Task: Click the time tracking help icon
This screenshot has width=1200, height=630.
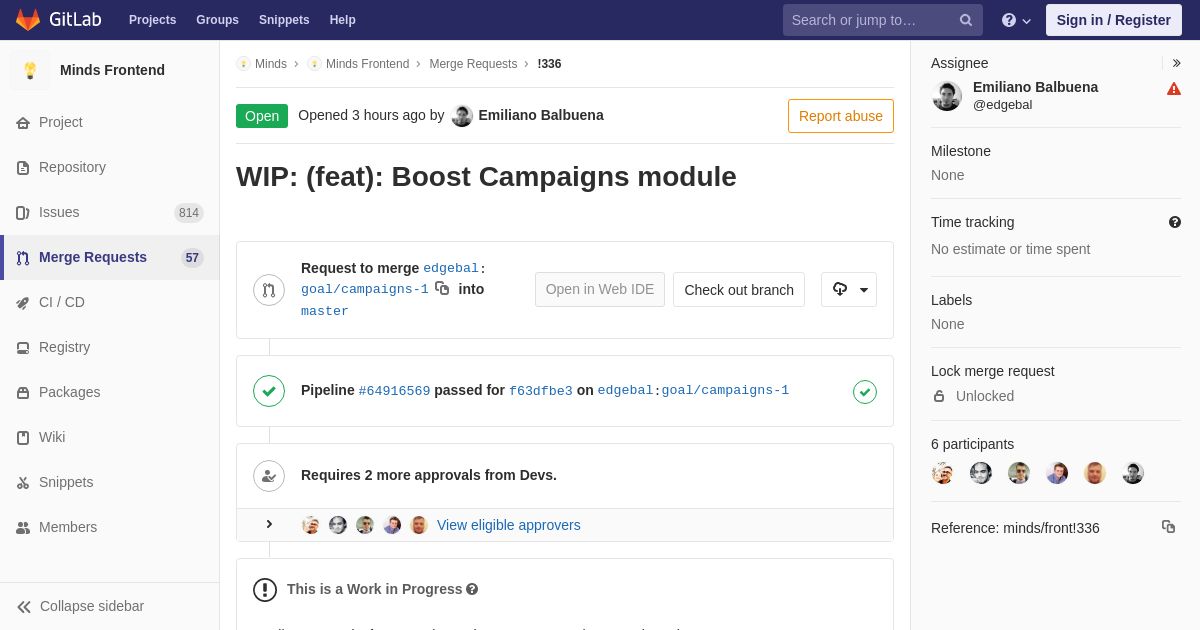Action: [x=1175, y=222]
